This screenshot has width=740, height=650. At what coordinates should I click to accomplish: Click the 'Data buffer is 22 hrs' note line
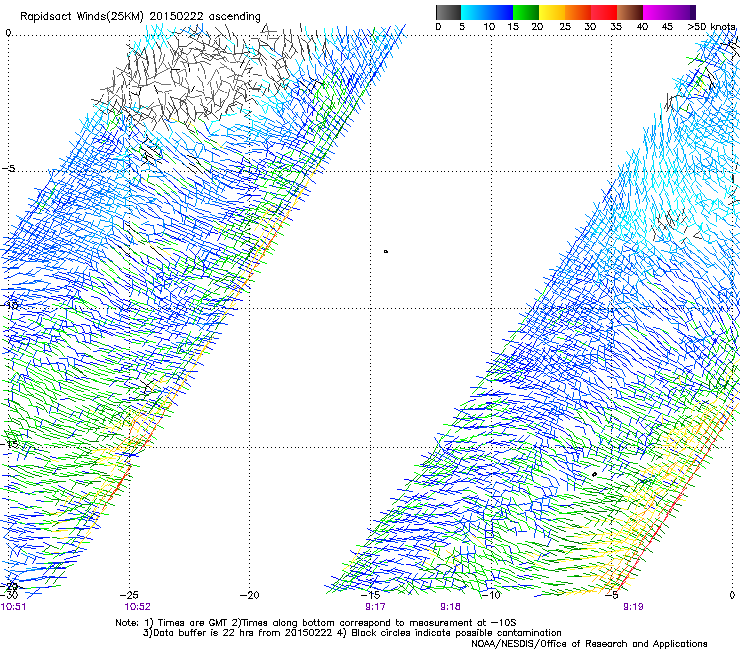352,633
